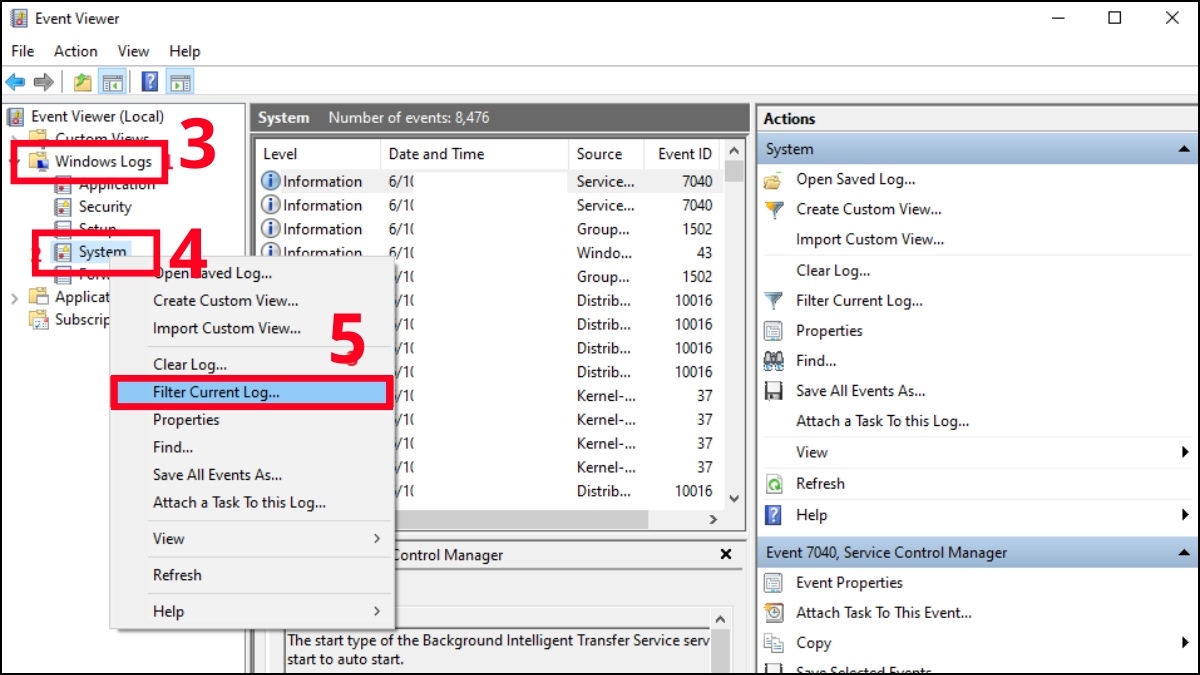Expand View submenu arrow in Actions pane
This screenshot has height=675, width=1200.
tap(1185, 452)
